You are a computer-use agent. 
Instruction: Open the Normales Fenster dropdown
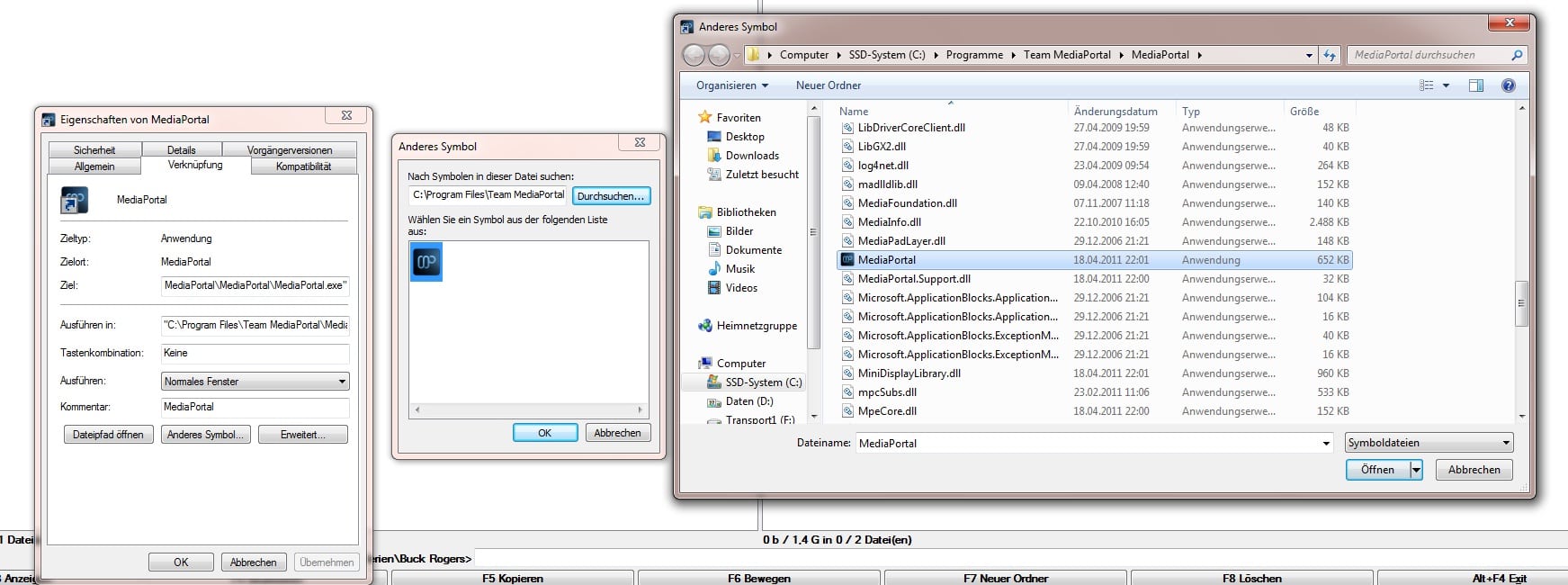point(255,382)
